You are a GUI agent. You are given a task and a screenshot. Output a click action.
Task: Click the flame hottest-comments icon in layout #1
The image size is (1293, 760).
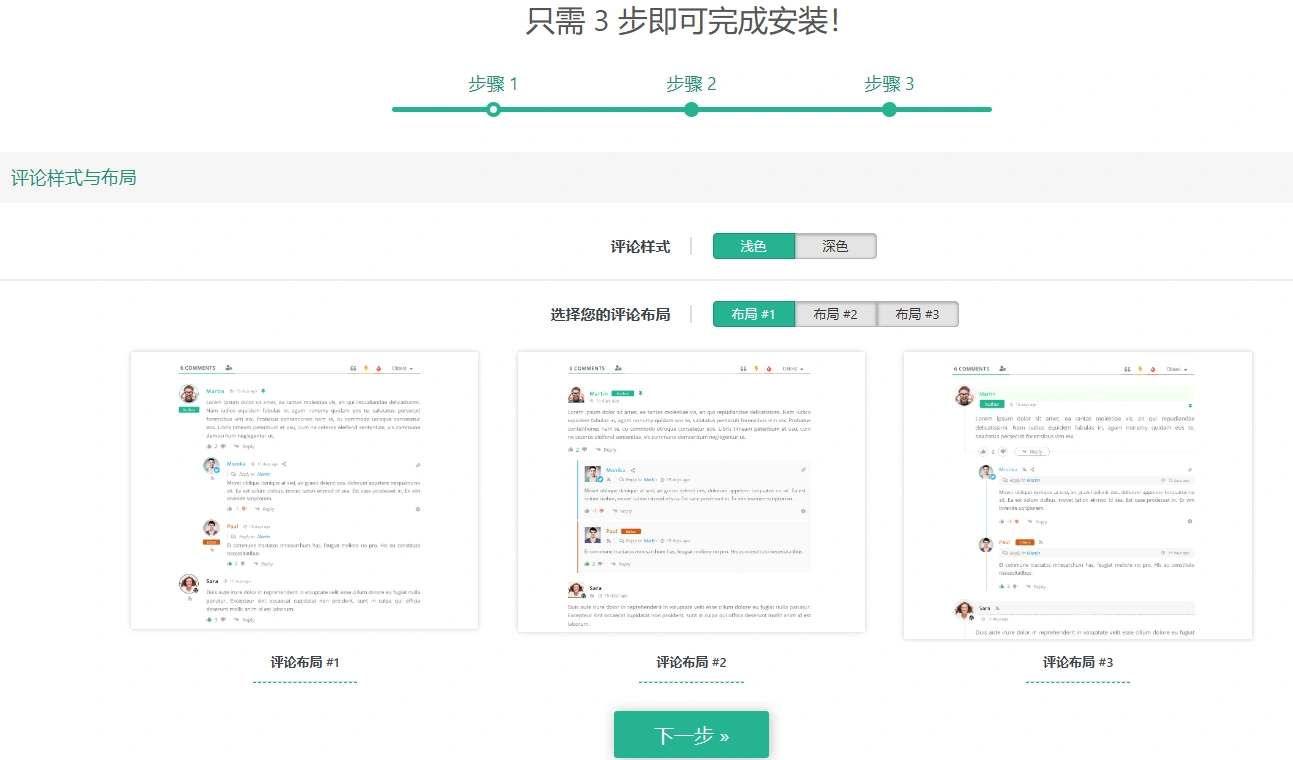click(x=379, y=368)
